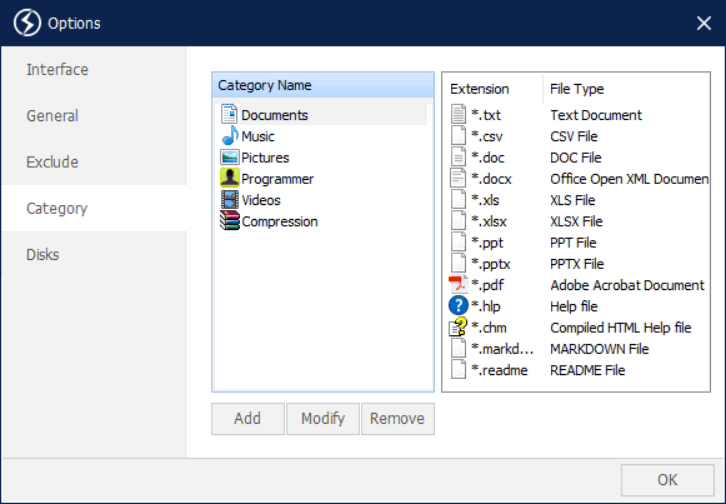This screenshot has height=504, width=726.
Task: Select the *.pdf extension text
Action: pos(487,285)
